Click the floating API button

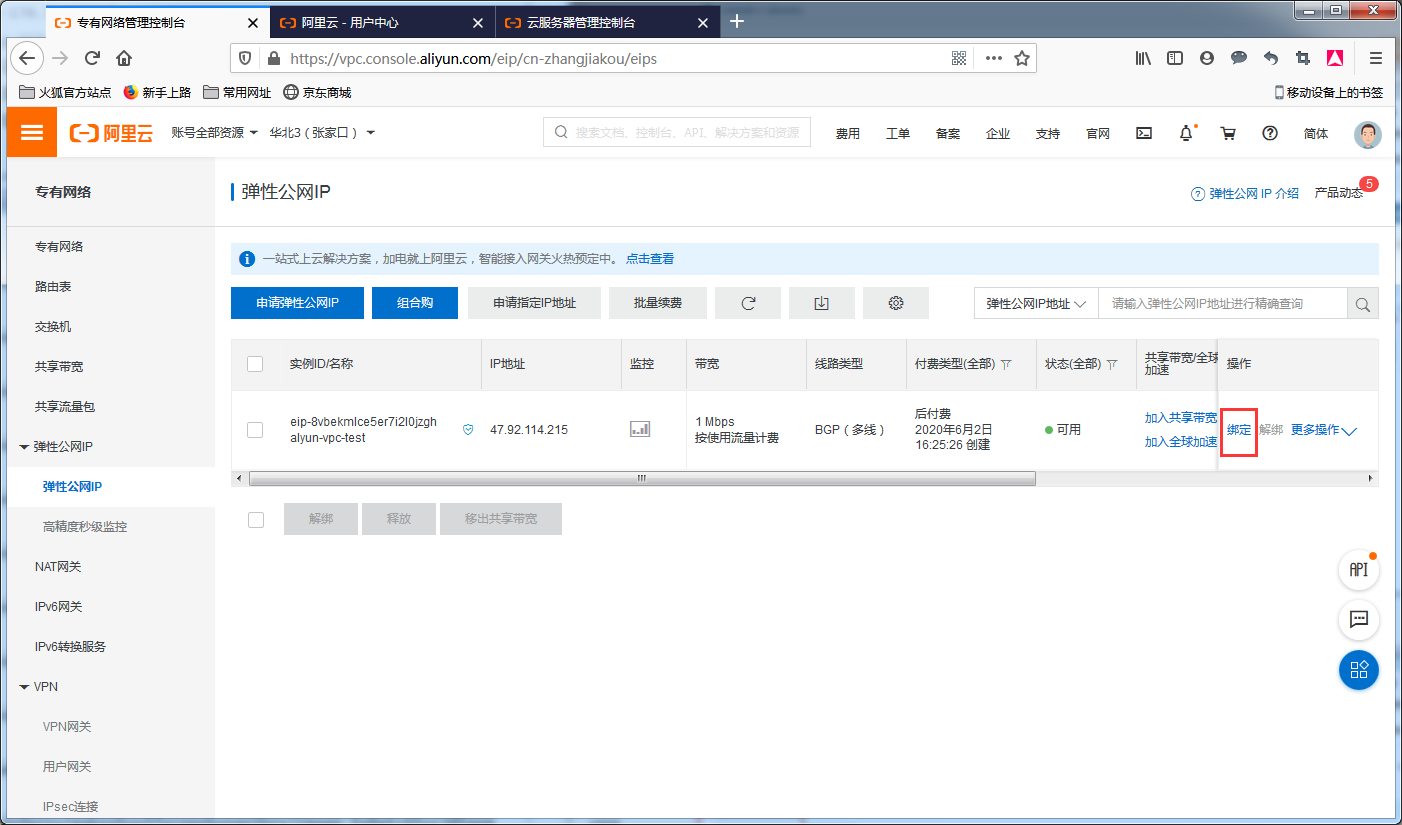[1358, 569]
